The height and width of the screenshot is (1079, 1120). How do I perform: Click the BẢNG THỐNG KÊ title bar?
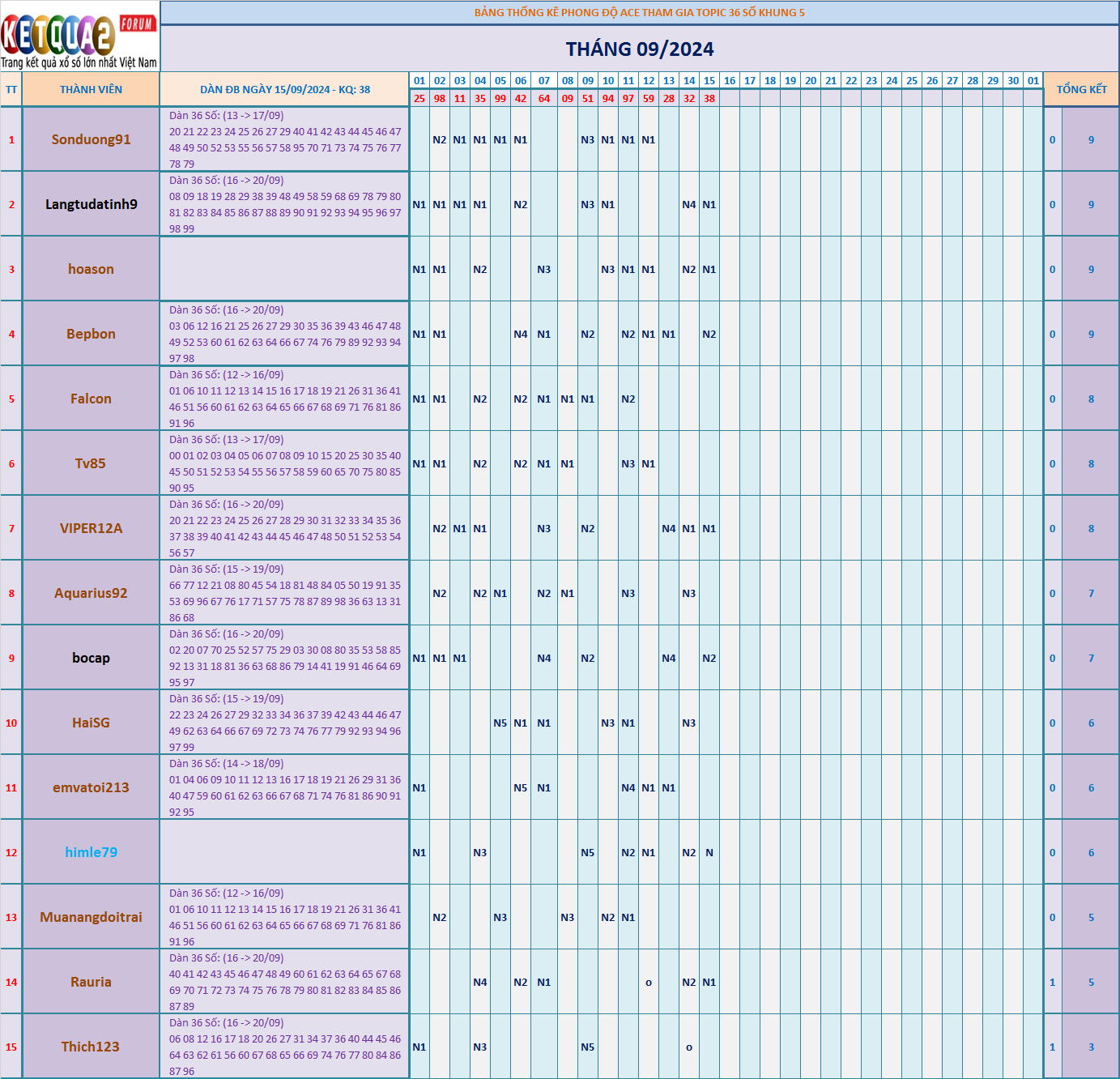(x=639, y=13)
